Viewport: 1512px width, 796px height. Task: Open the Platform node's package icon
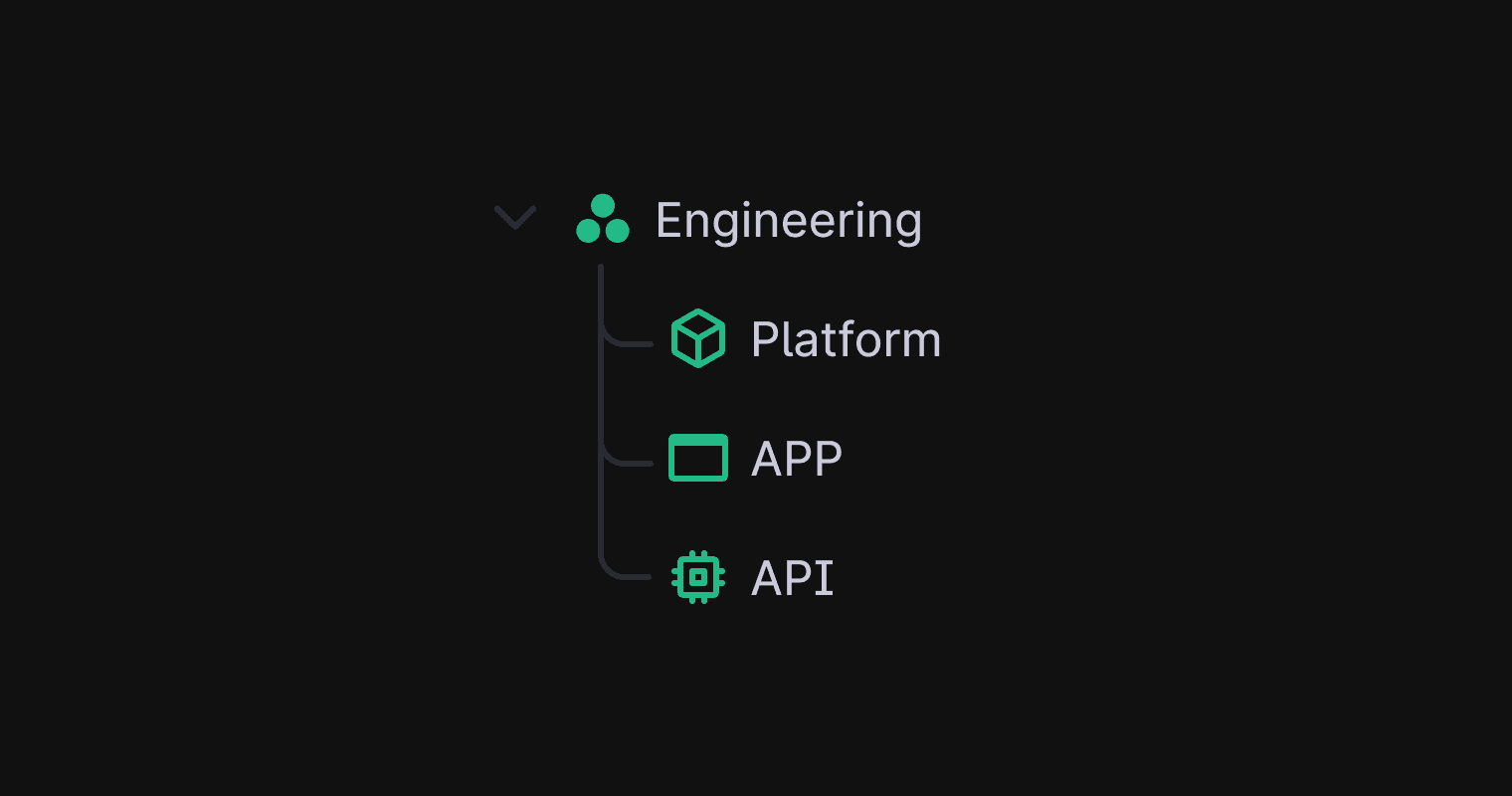pos(698,338)
